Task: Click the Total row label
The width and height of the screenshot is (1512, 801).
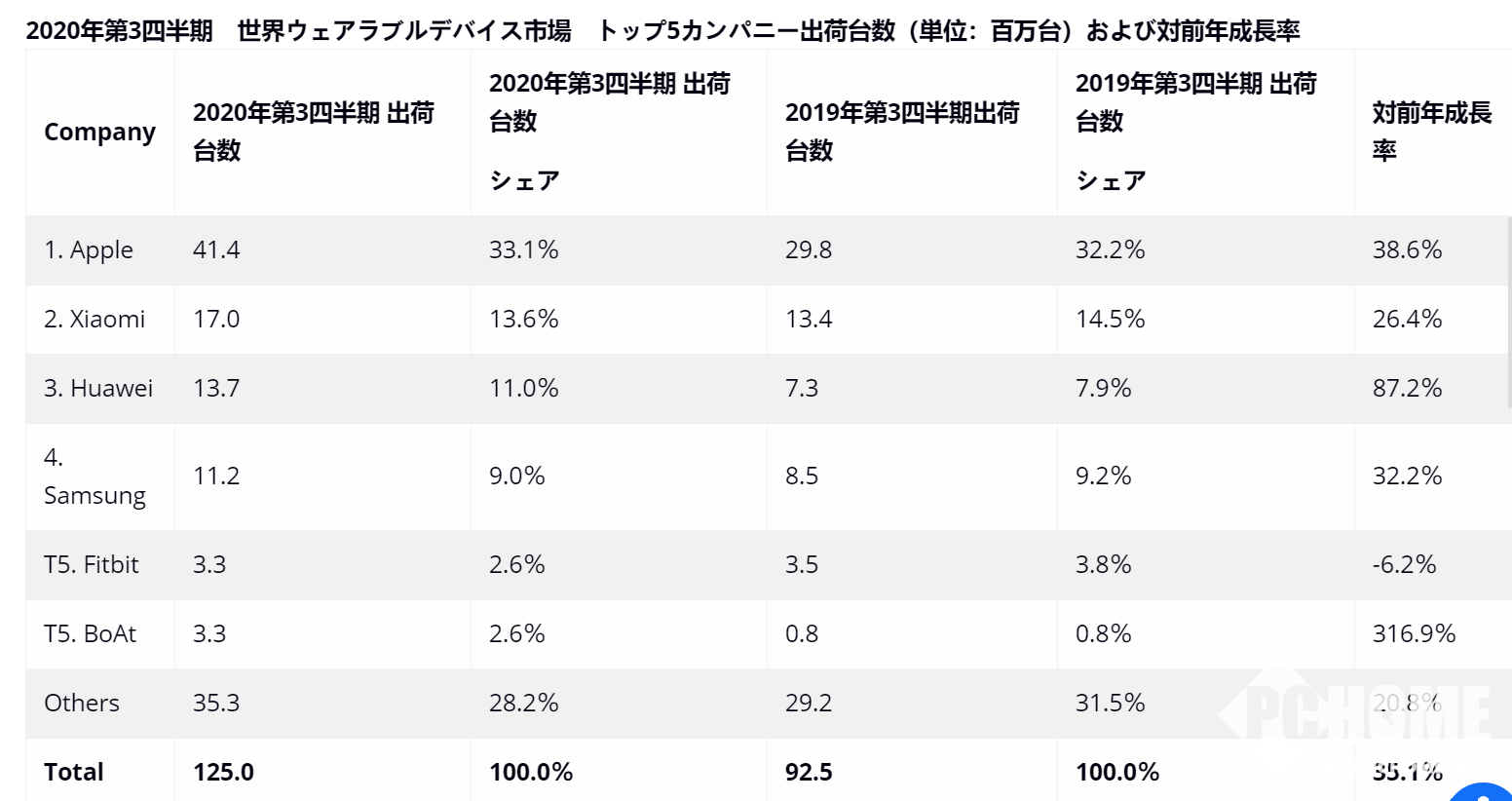Action: 74,773
